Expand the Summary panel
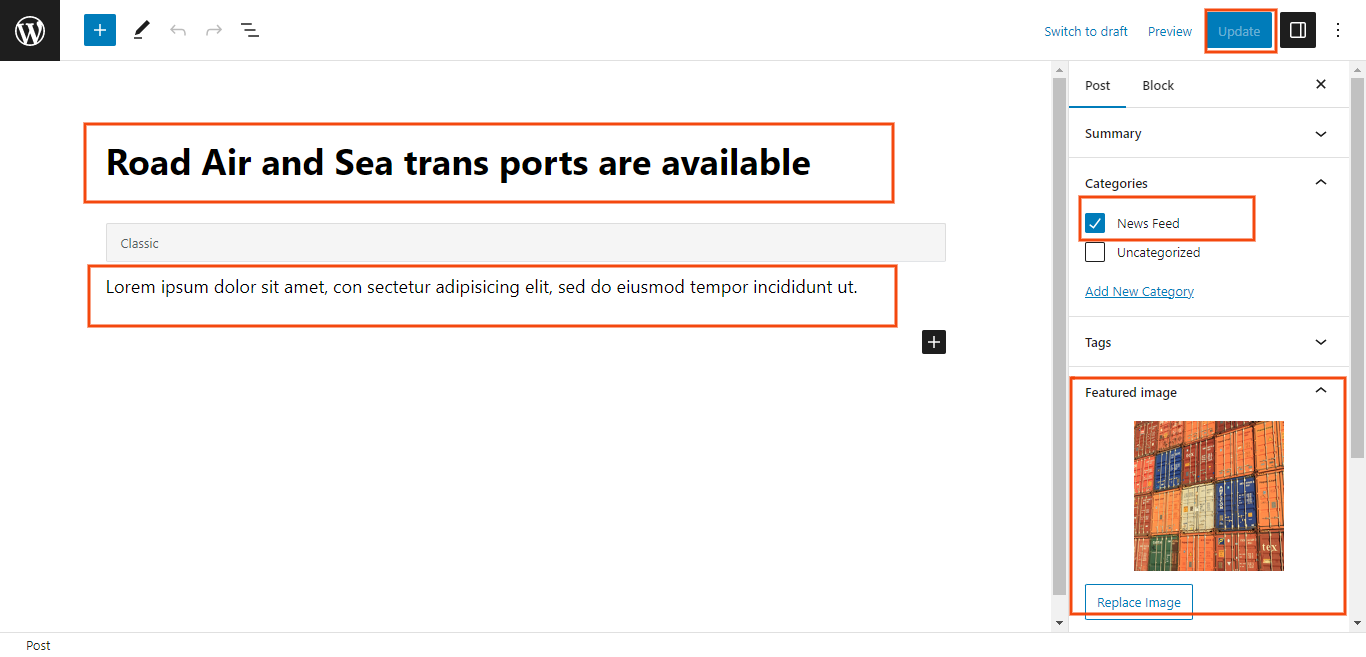 1320,134
